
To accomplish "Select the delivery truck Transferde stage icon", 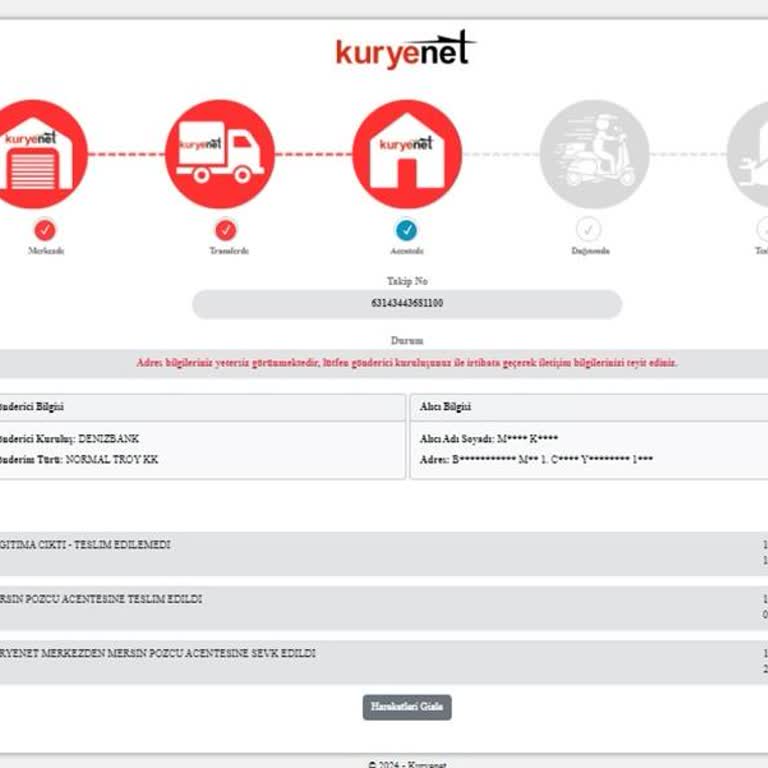I will (220, 154).
